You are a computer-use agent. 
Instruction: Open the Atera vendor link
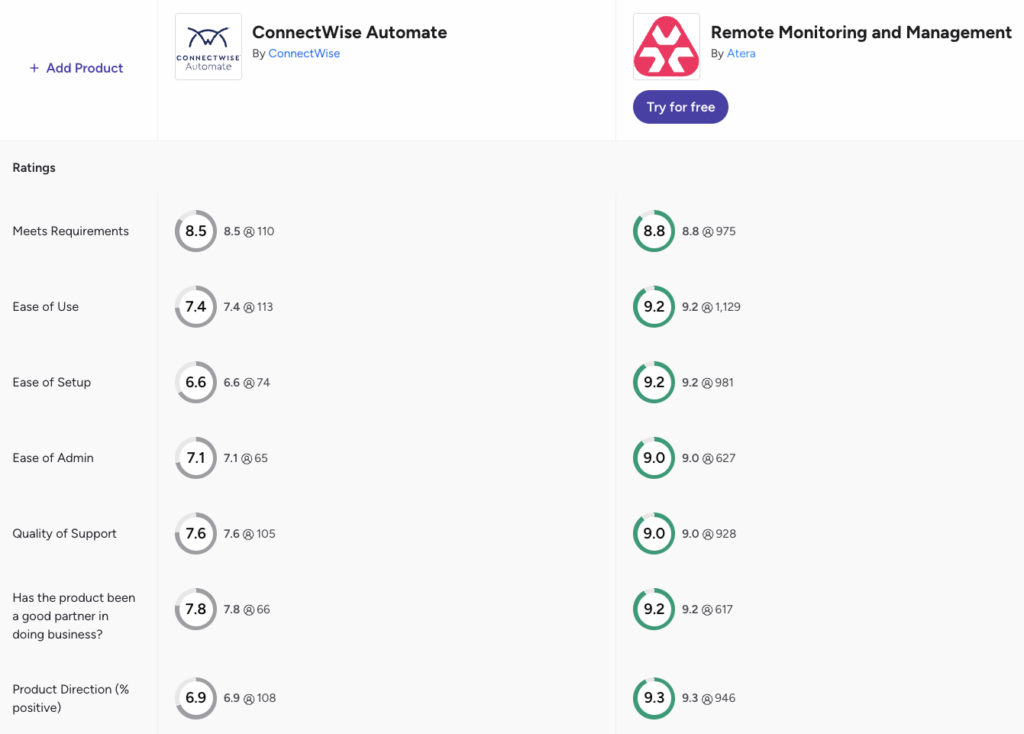tap(741, 54)
